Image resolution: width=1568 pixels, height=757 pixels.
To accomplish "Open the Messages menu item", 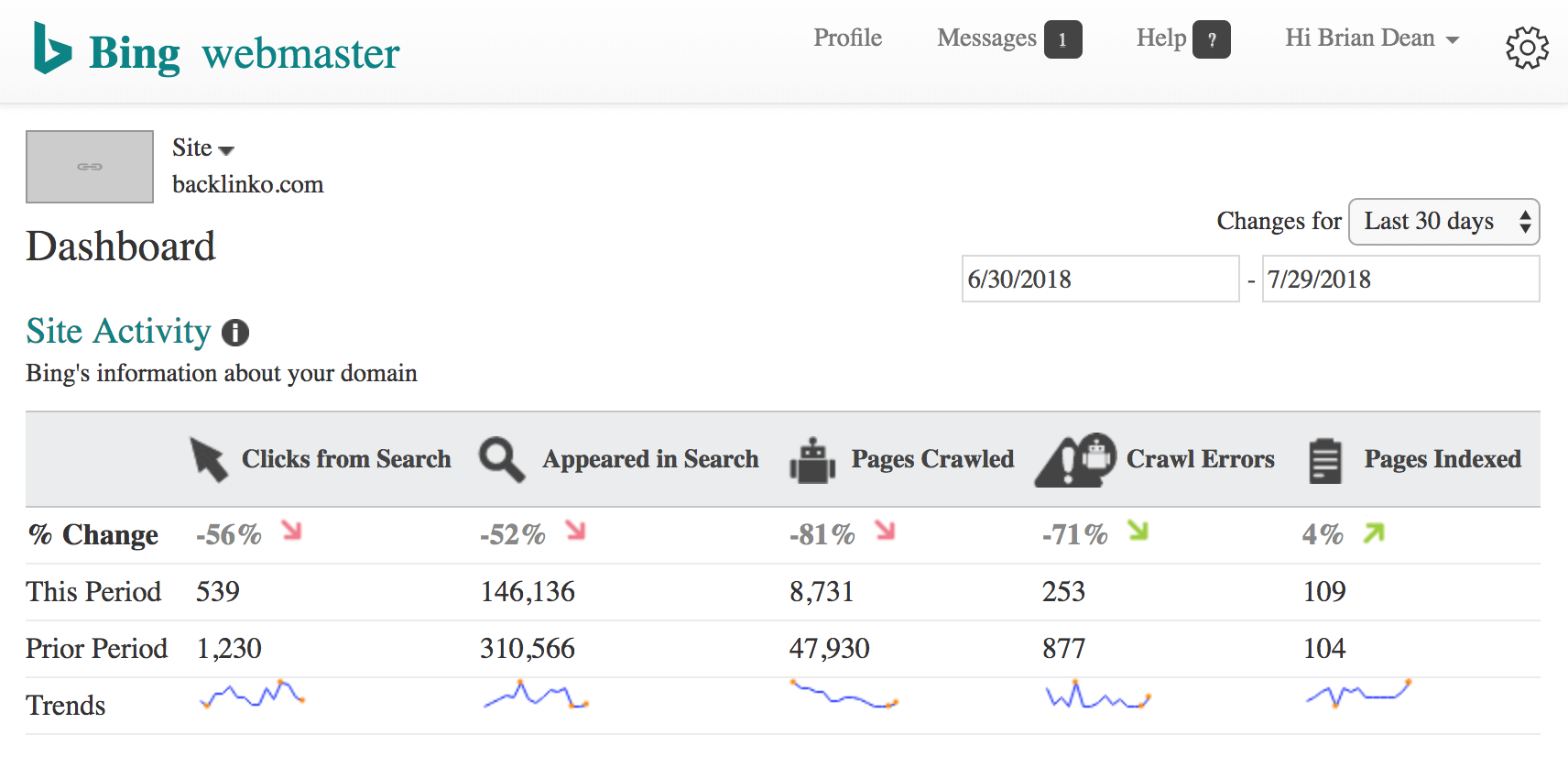I will pos(986,38).
